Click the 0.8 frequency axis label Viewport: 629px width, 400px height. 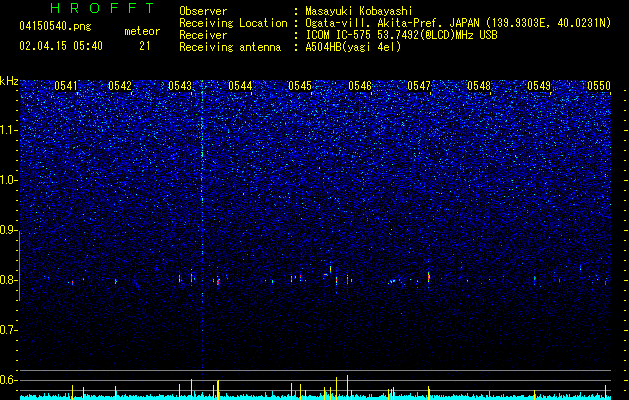click(8, 280)
